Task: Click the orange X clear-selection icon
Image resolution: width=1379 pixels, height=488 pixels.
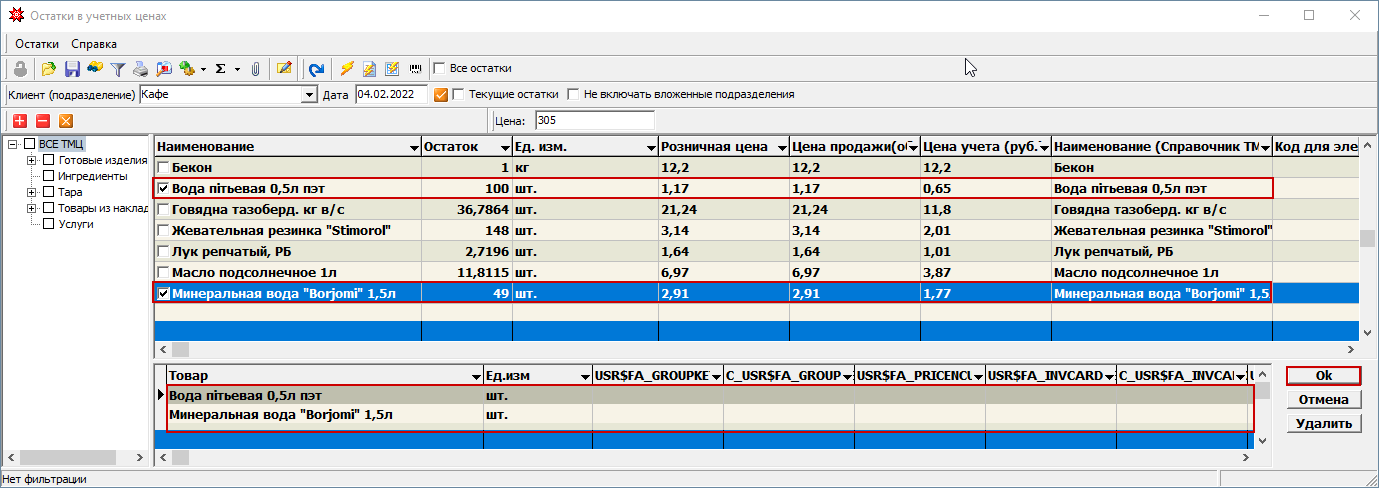Action: (66, 121)
